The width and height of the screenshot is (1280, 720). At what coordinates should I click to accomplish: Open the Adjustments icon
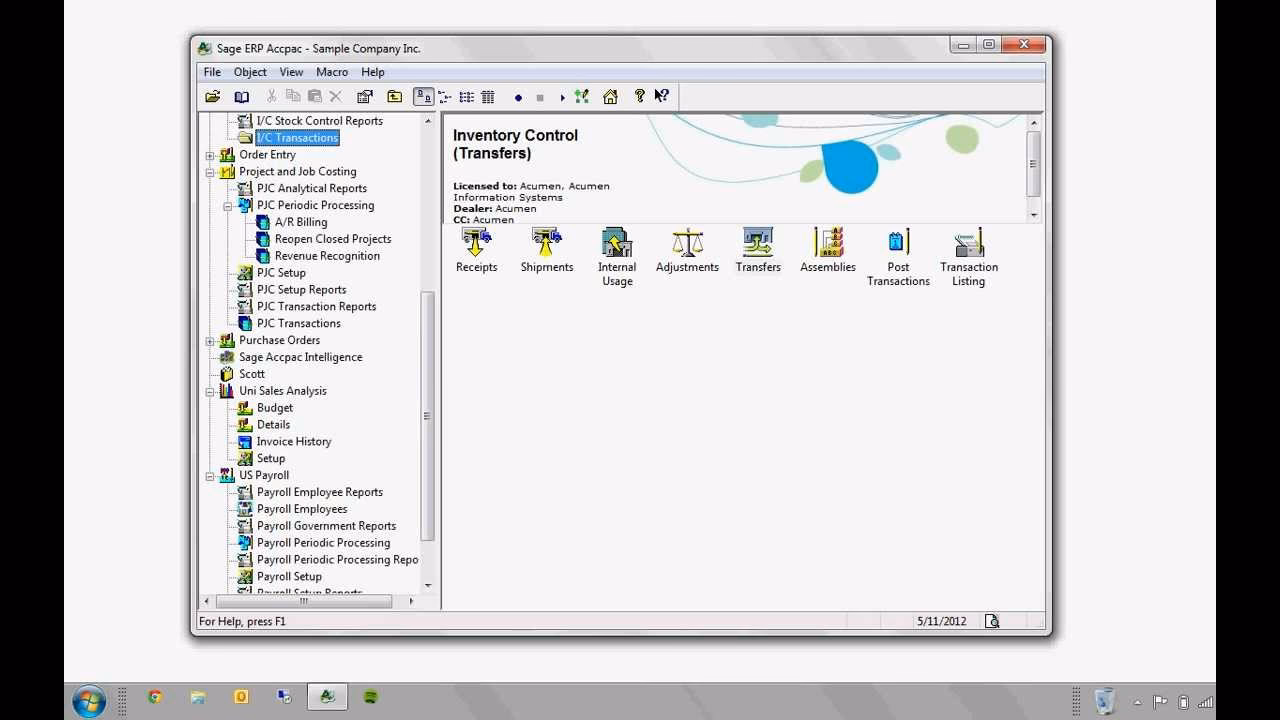pyautogui.click(x=687, y=247)
